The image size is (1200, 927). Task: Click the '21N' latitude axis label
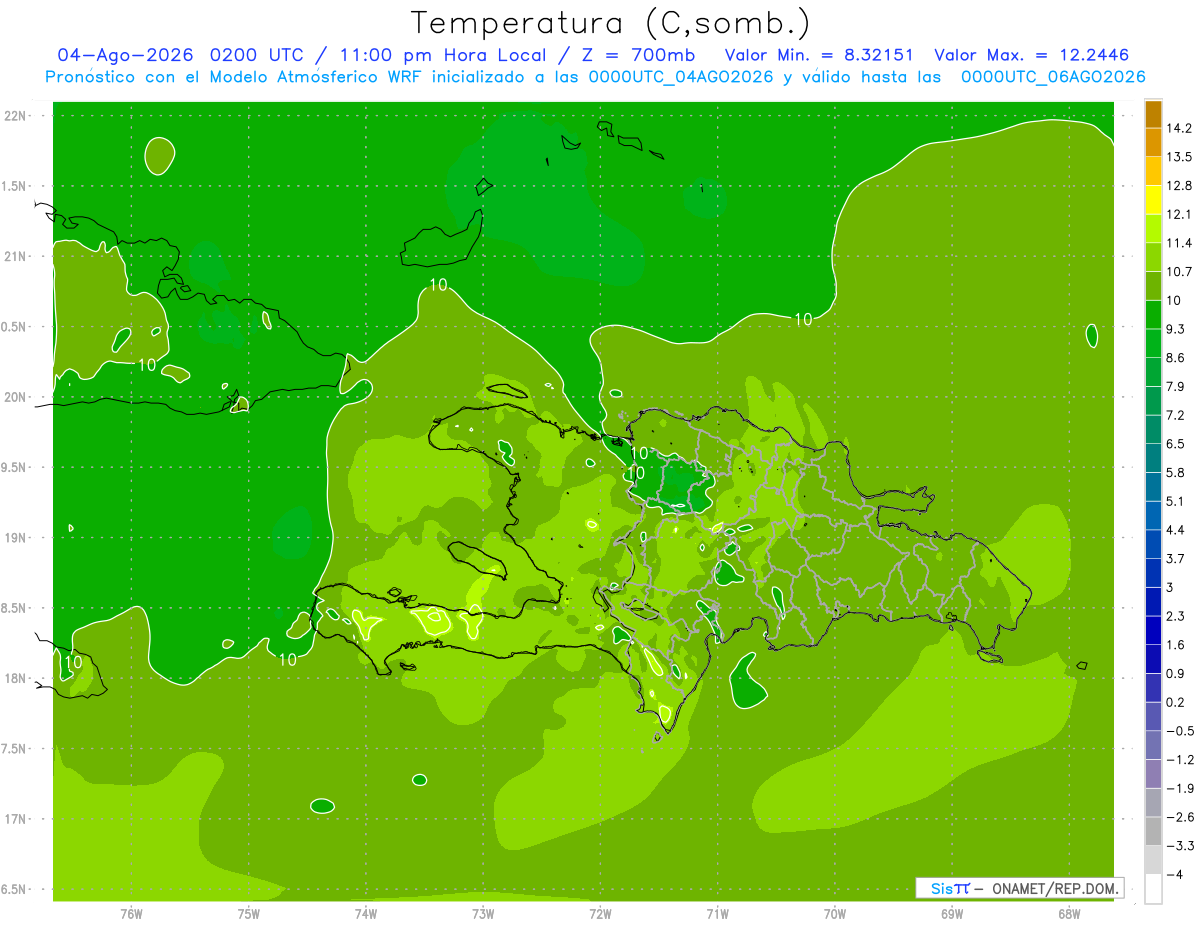(x=17, y=256)
